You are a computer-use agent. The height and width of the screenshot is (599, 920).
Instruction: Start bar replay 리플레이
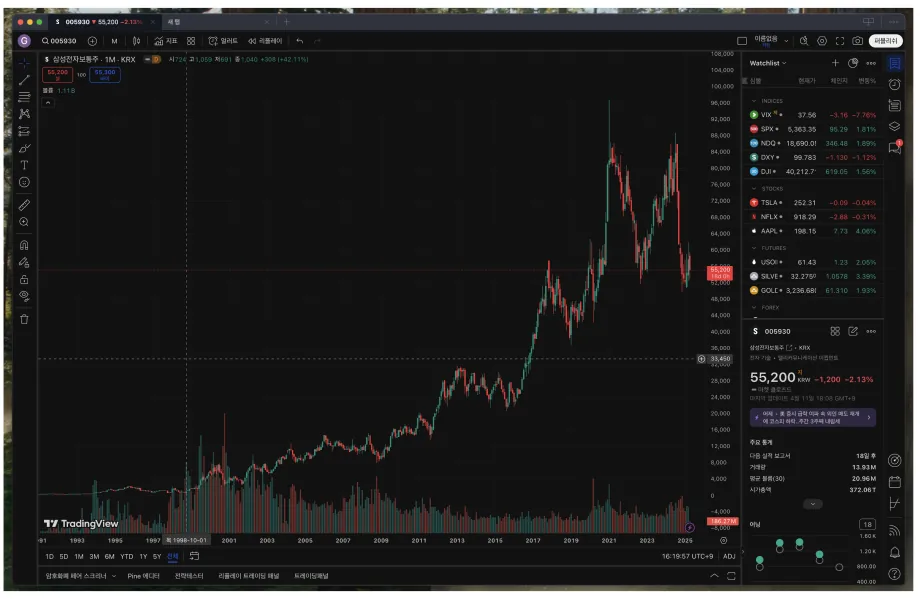[265, 41]
